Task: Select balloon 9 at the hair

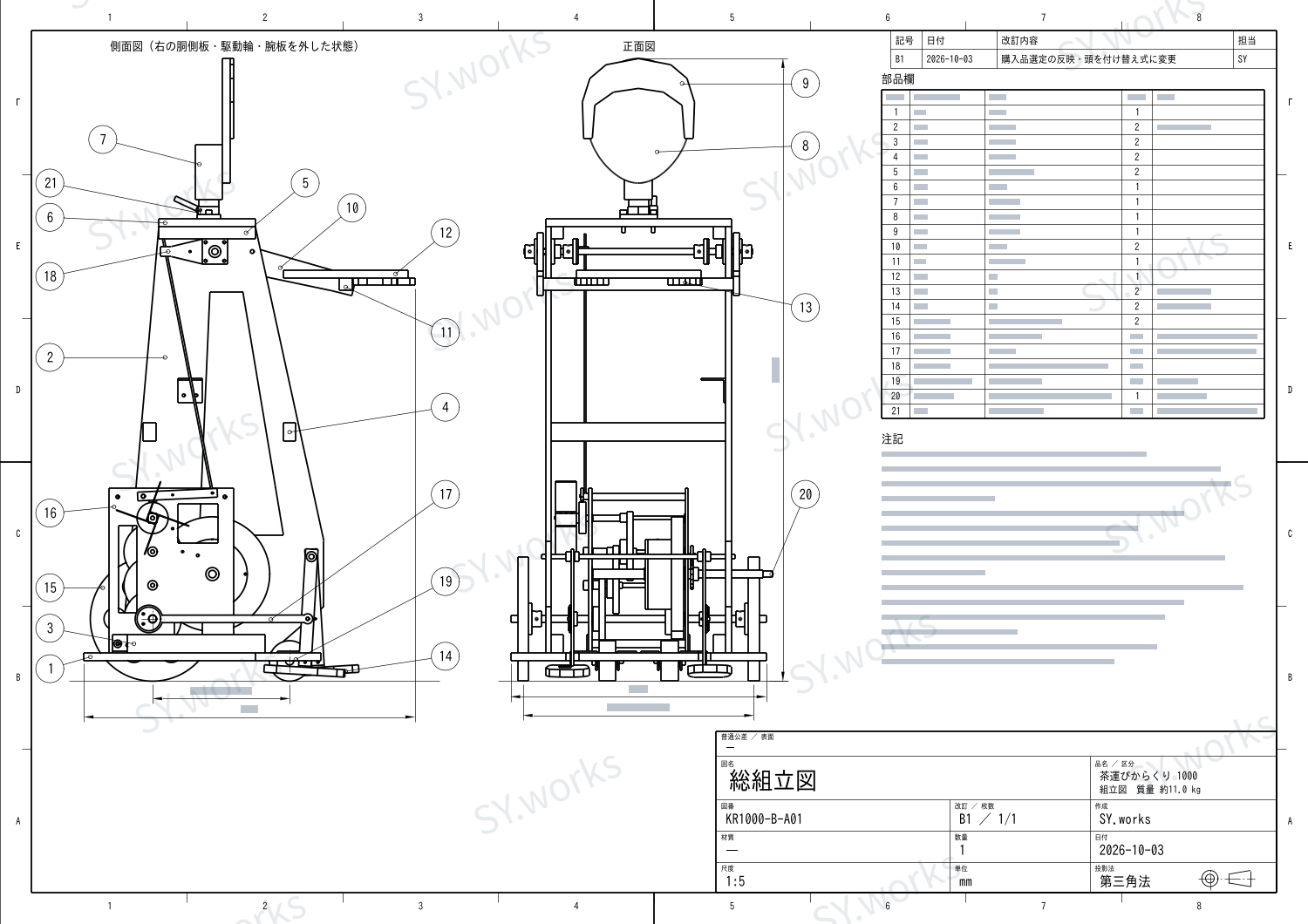Action: [806, 84]
